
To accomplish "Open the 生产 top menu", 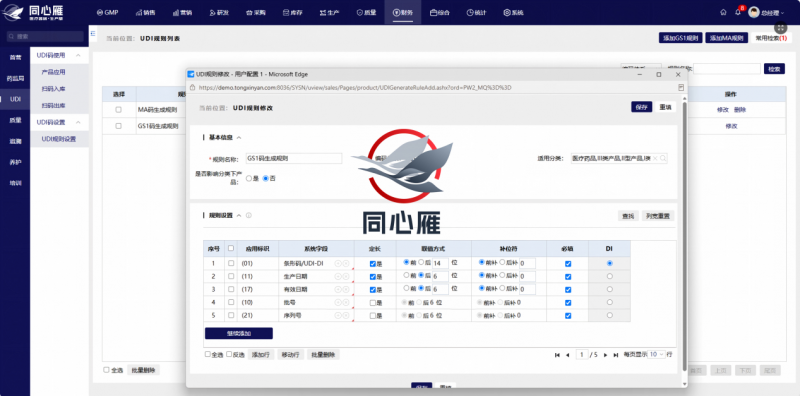I will coord(330,13).
